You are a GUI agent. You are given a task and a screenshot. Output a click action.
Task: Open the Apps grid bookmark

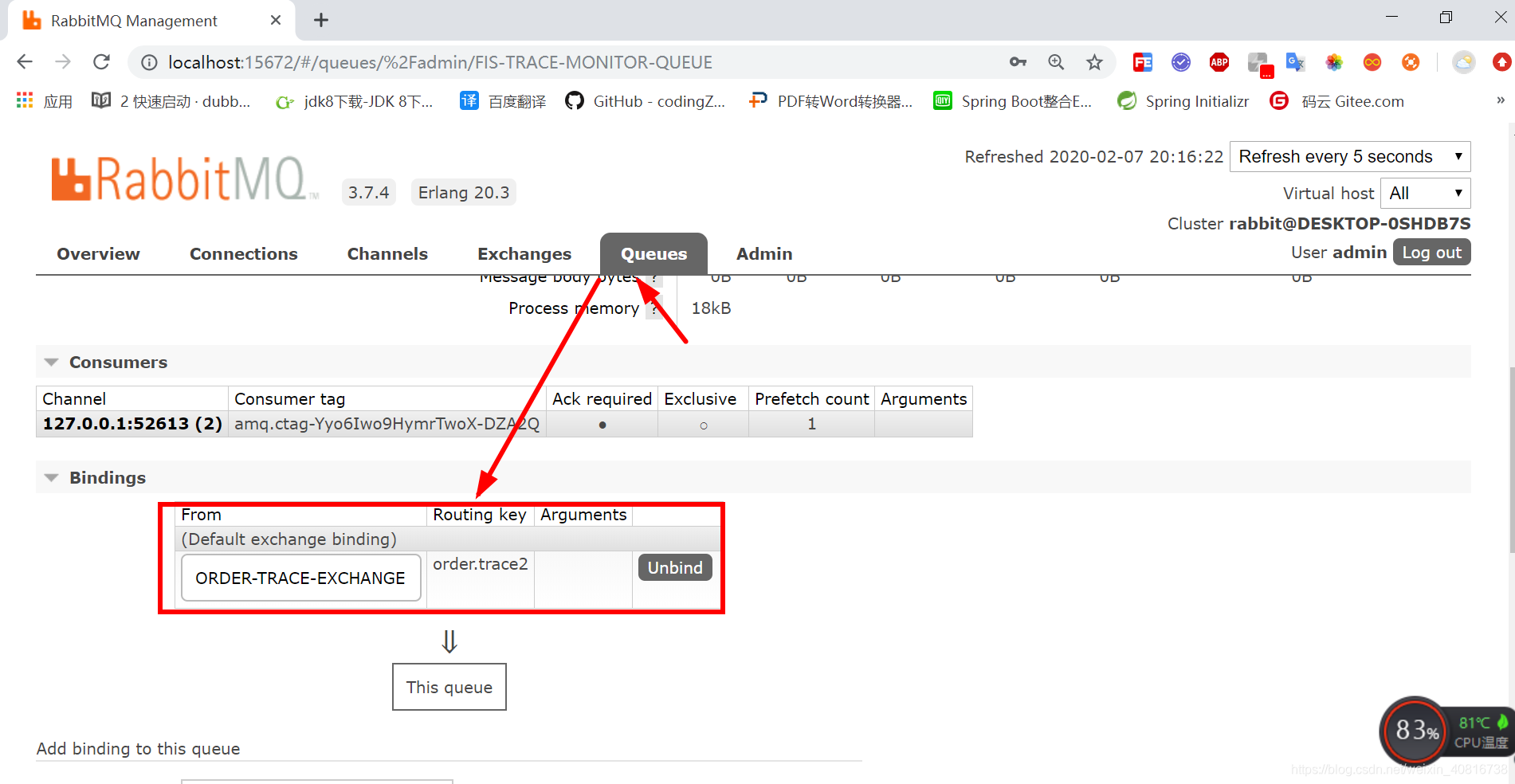pos(45,101)
